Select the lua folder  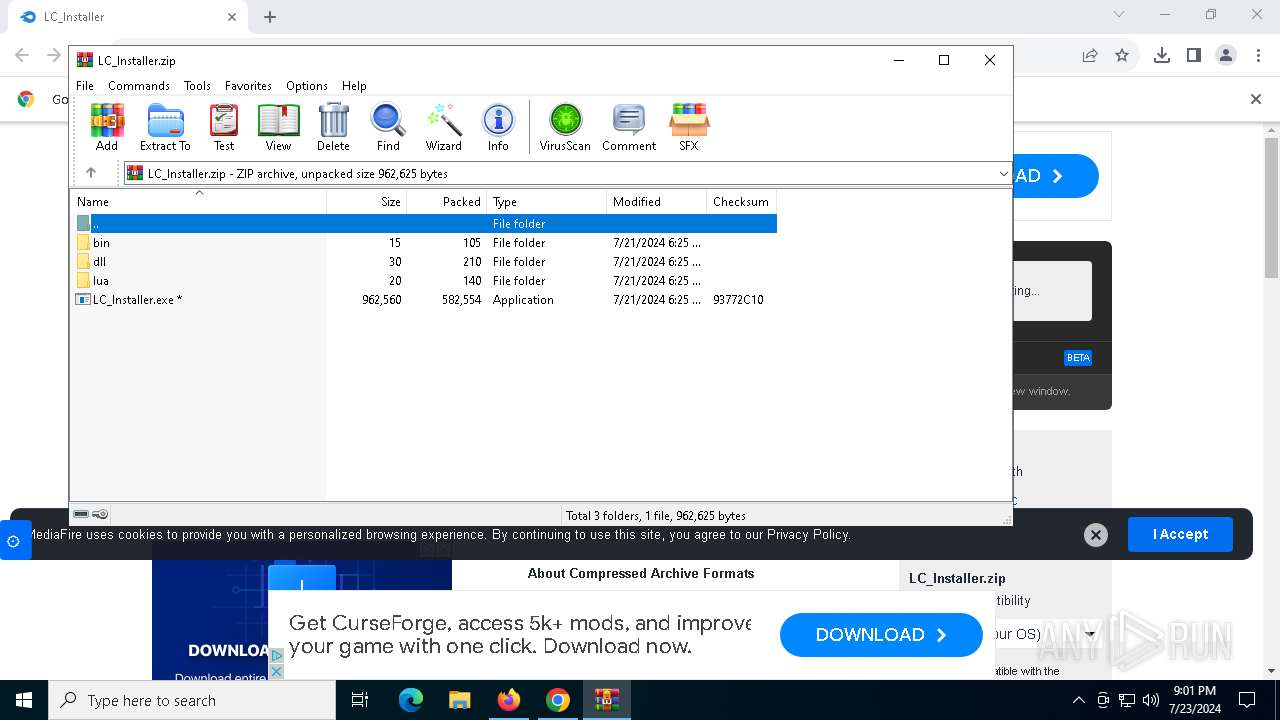[x=424, y=281]
